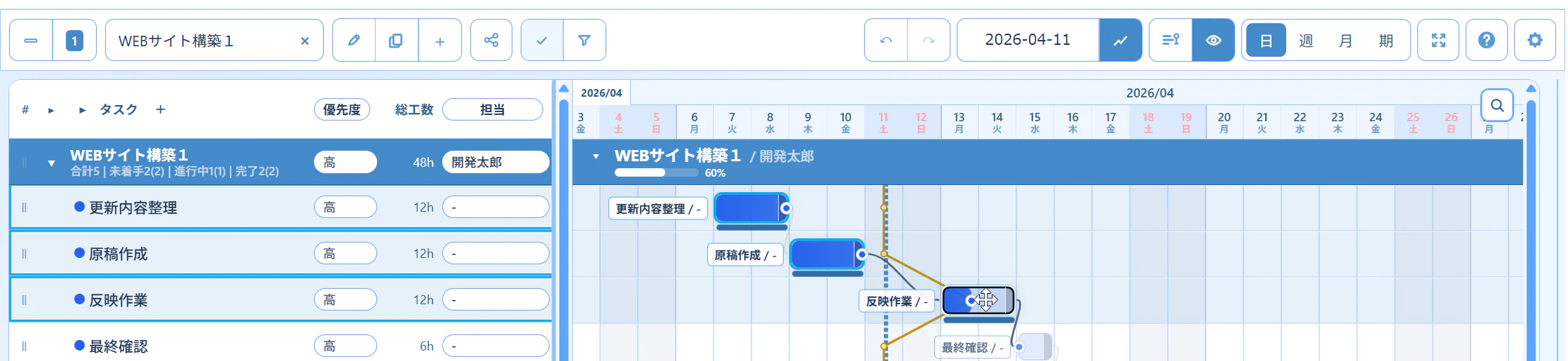Open priority 高 dropdown for WEBサイト構築1
This screenshot has width=1568, height=361.
click(x=346, y=162)
